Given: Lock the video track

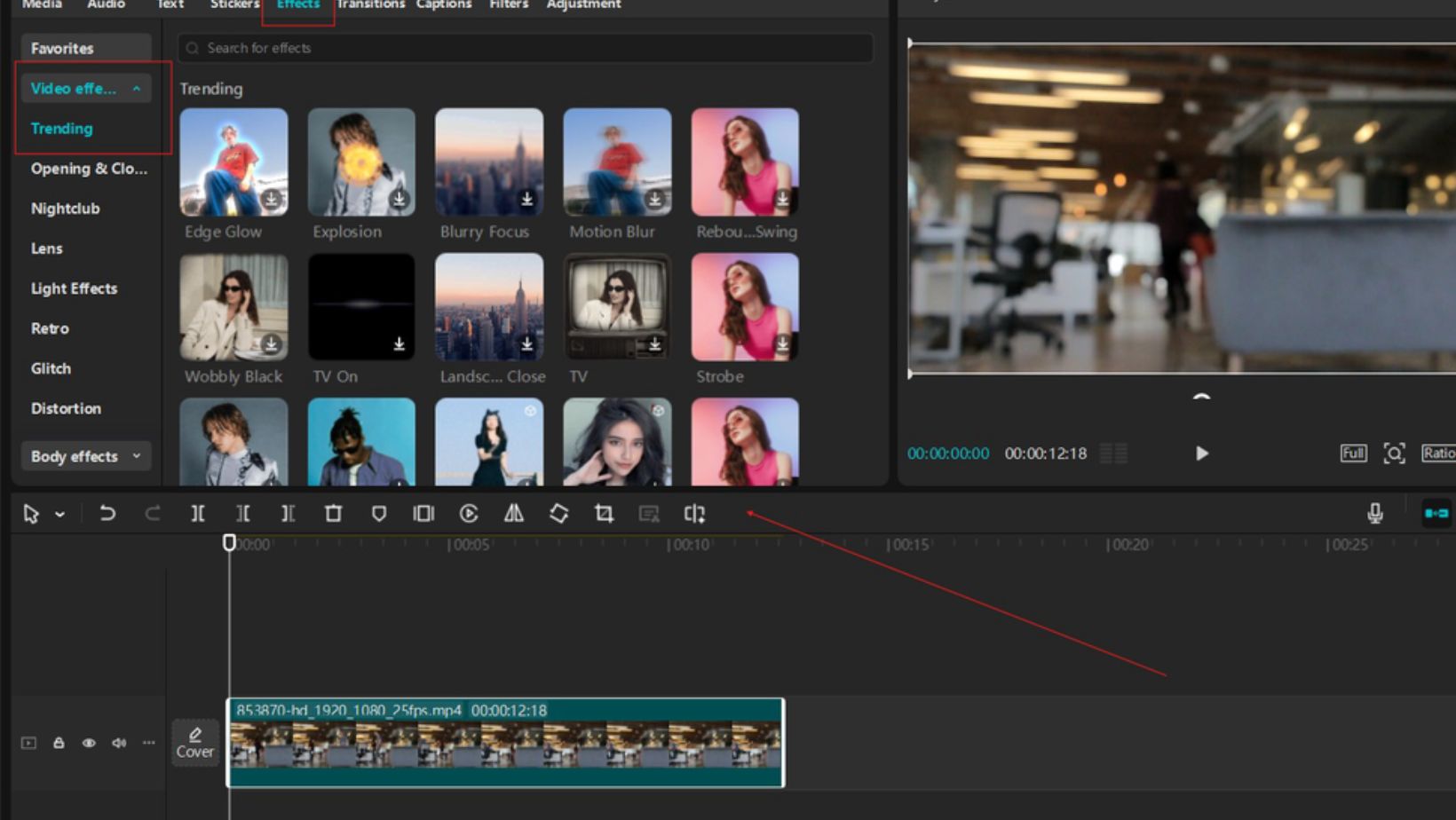Looking at the screenshot, I should click(x=59, y=743).
